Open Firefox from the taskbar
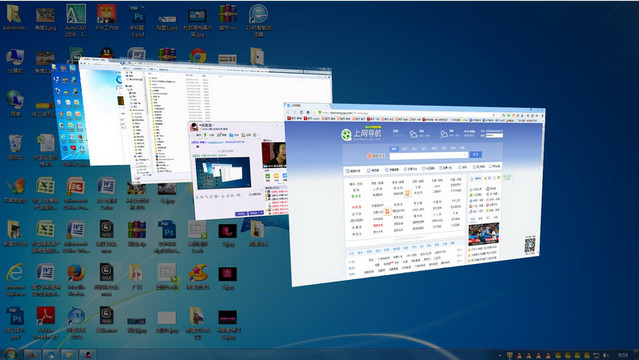The width and height of the screenshot is (639, 360). pos(32,355)
